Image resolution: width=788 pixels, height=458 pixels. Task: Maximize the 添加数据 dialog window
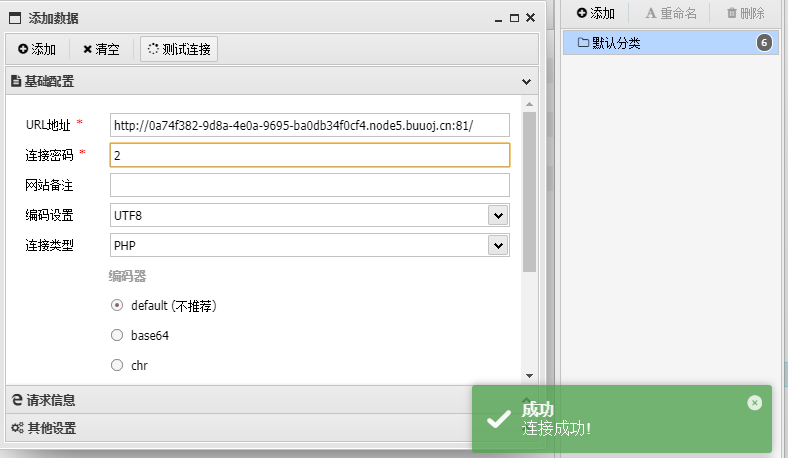click(514, 18)
